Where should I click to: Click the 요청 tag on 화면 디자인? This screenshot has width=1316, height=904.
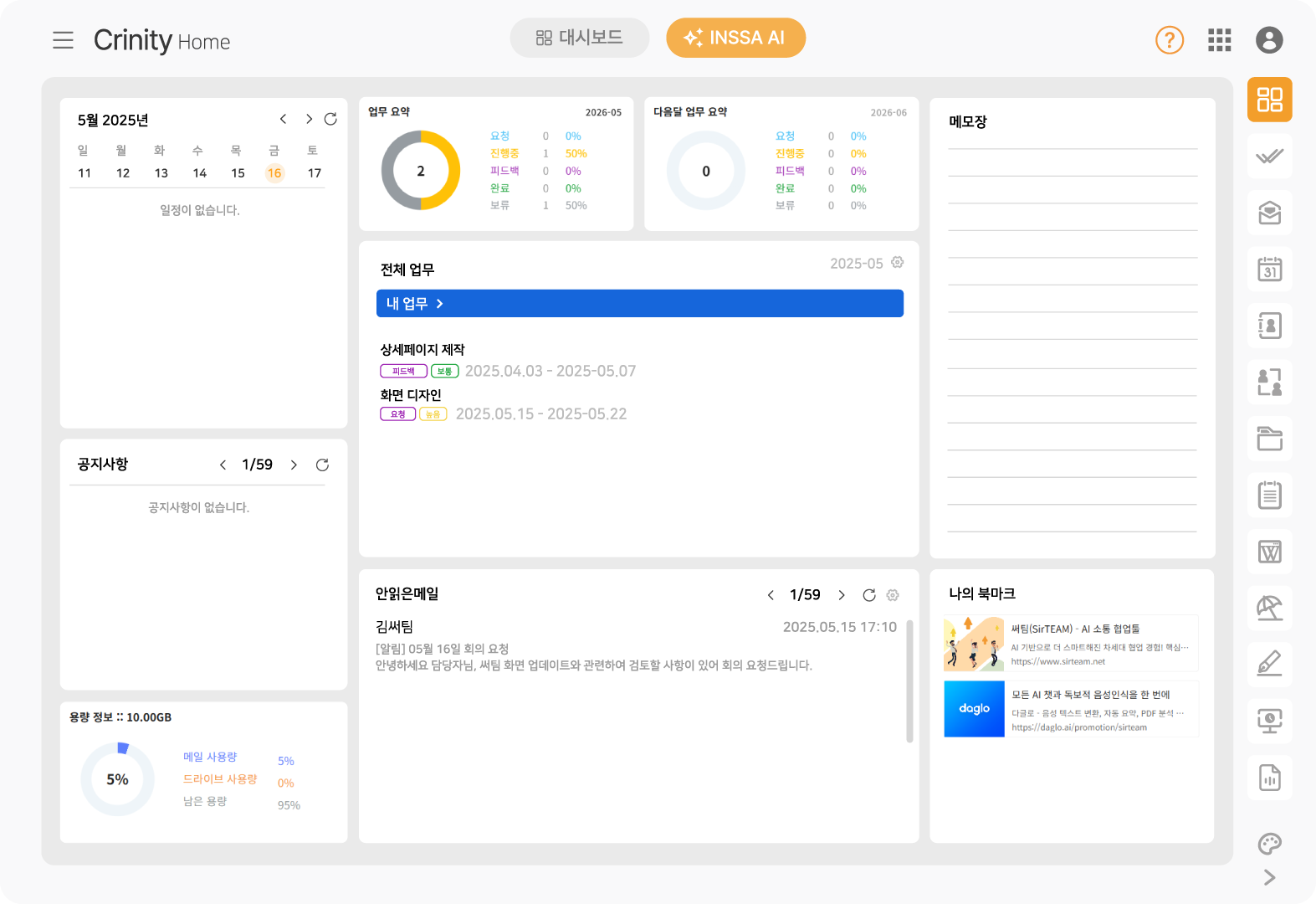tap(398, 413)
